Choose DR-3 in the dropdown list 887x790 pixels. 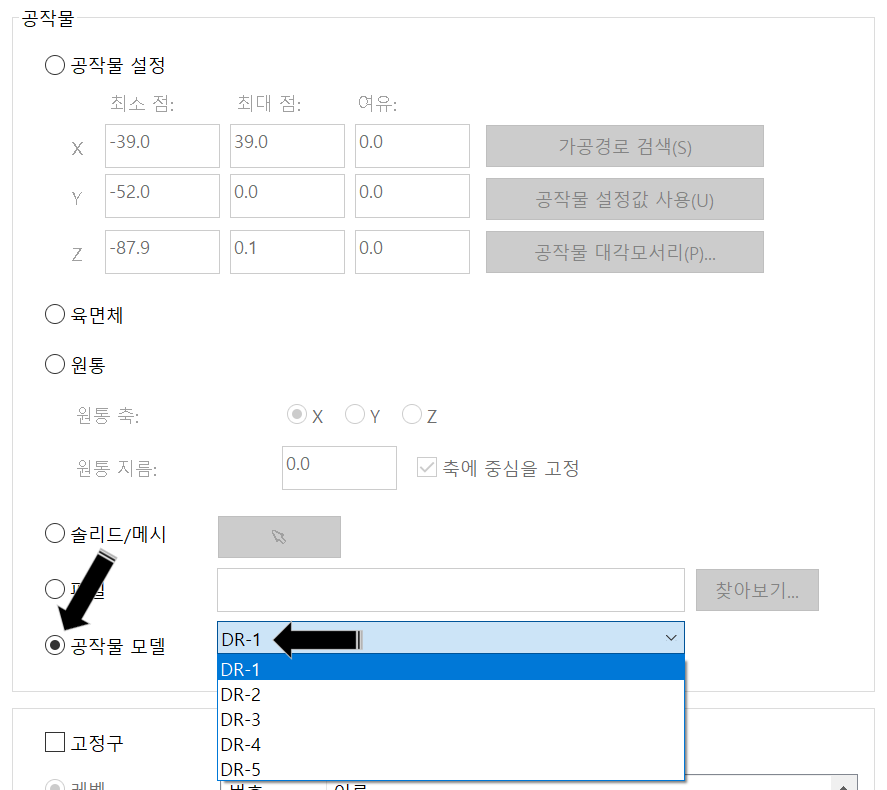click(x=451, y=719)
